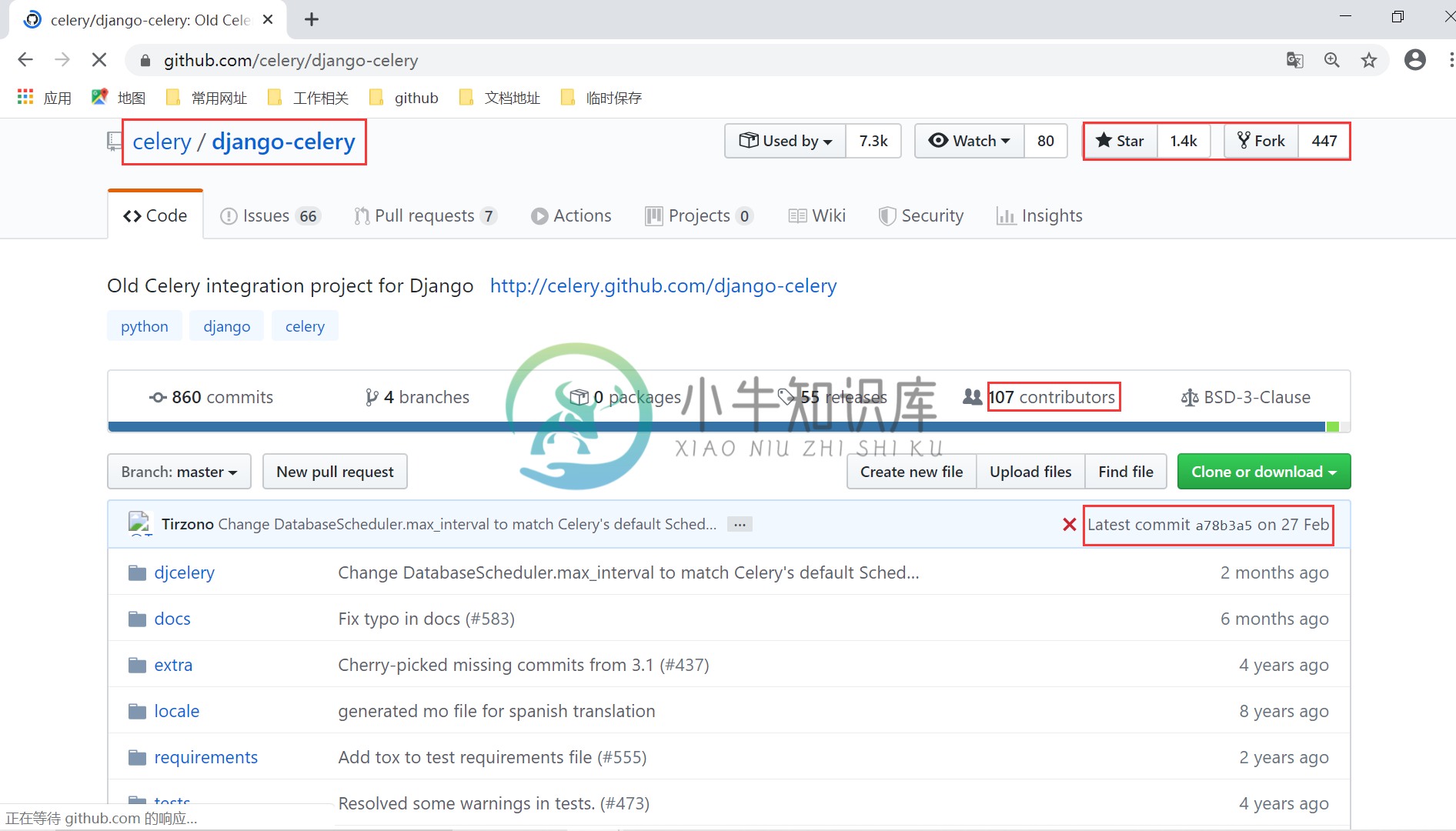View the failed build status X
1456x831 pixels.
[1070, 524]
